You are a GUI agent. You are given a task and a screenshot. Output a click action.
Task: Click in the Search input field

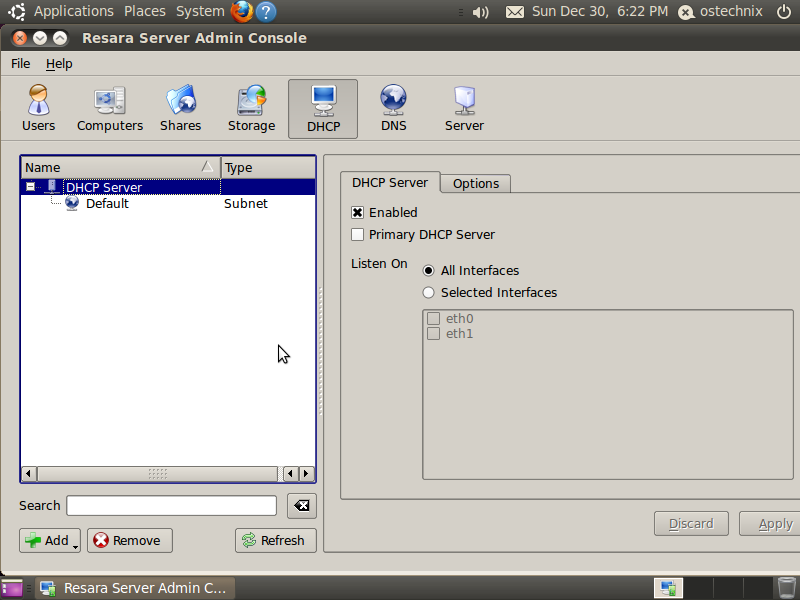[171, 506]
